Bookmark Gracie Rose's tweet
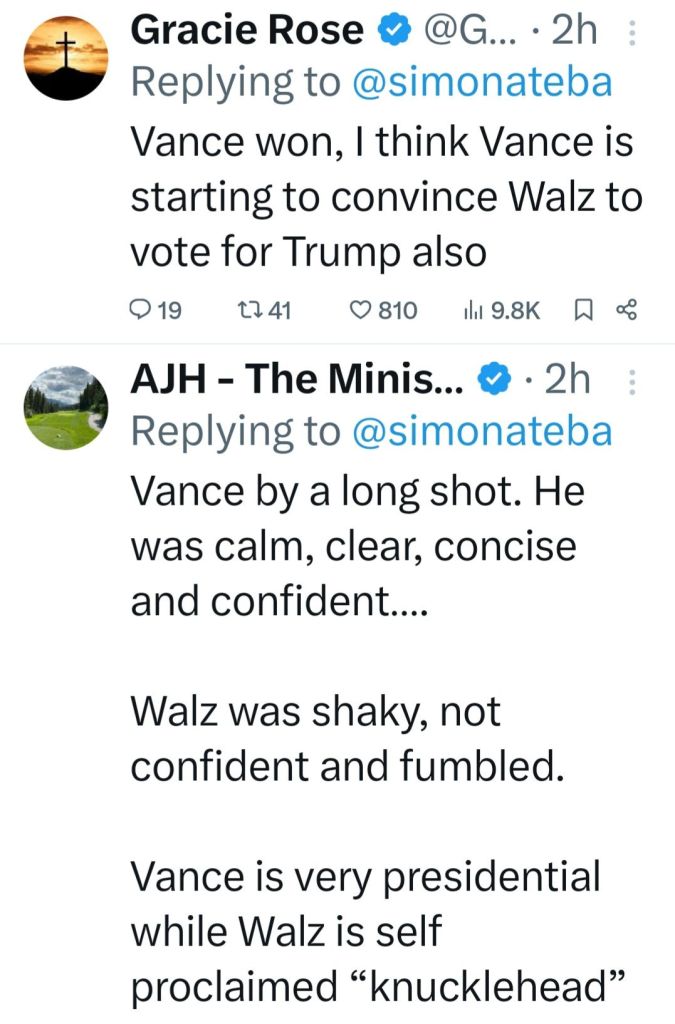 (x=580, y=311)
